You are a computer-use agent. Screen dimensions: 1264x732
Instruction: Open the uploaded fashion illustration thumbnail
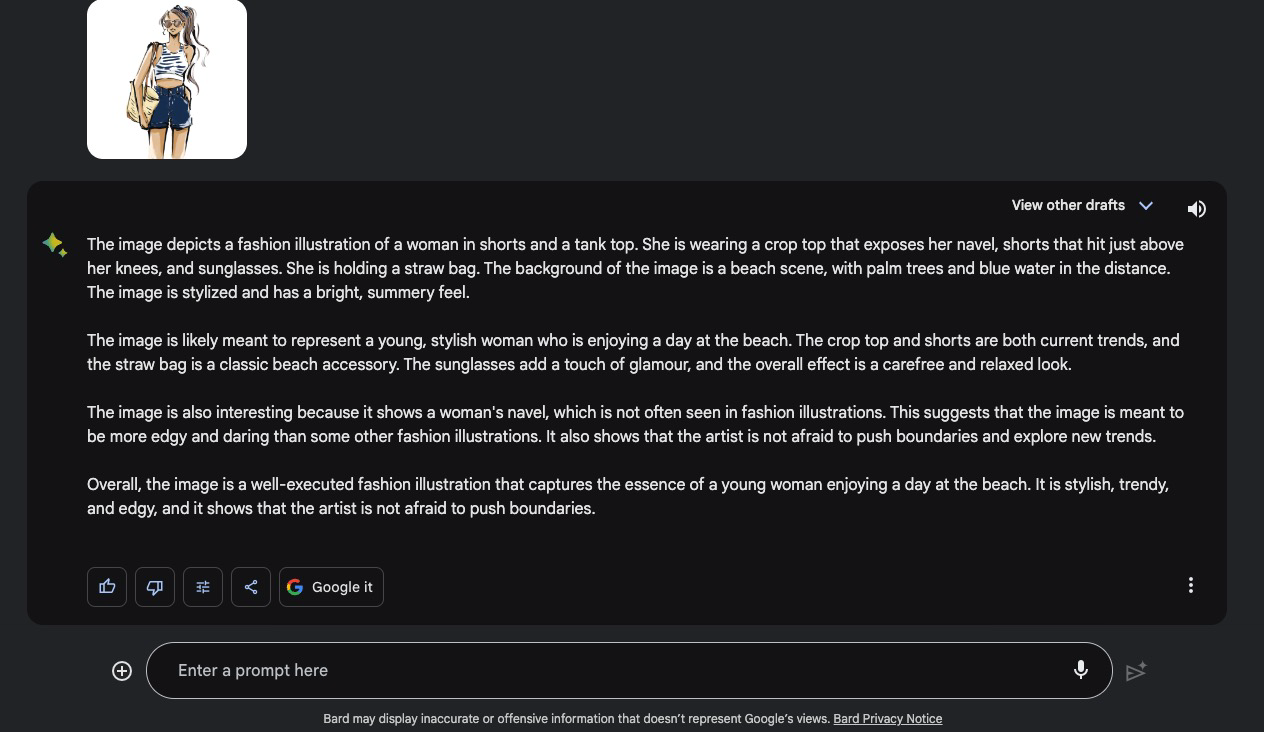click(x=167, y=79)
